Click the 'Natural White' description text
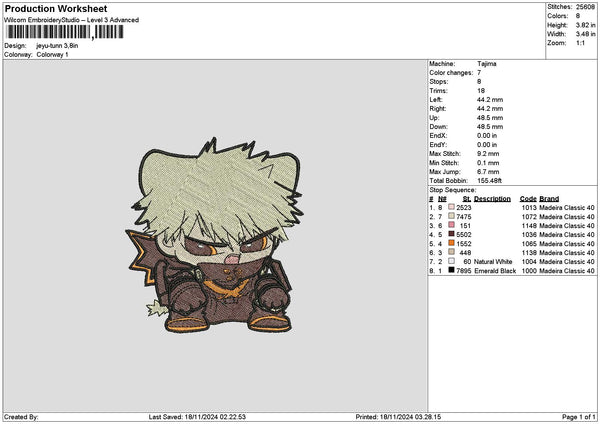The height and width of the screenshot is (424, 600). pos(493,261)
